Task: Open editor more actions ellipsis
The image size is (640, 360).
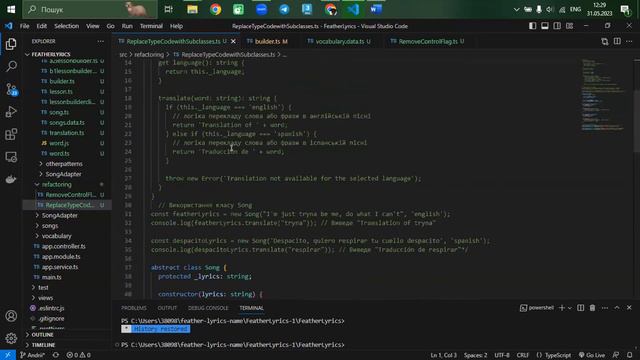Action: click(629, 41)
